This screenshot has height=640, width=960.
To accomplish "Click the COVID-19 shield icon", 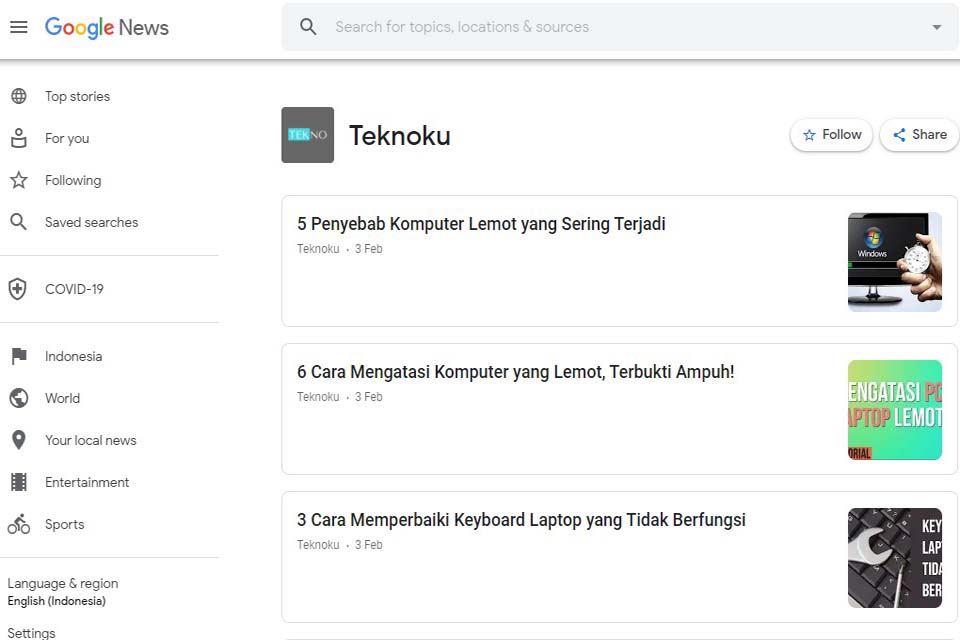I will (18, 289).
